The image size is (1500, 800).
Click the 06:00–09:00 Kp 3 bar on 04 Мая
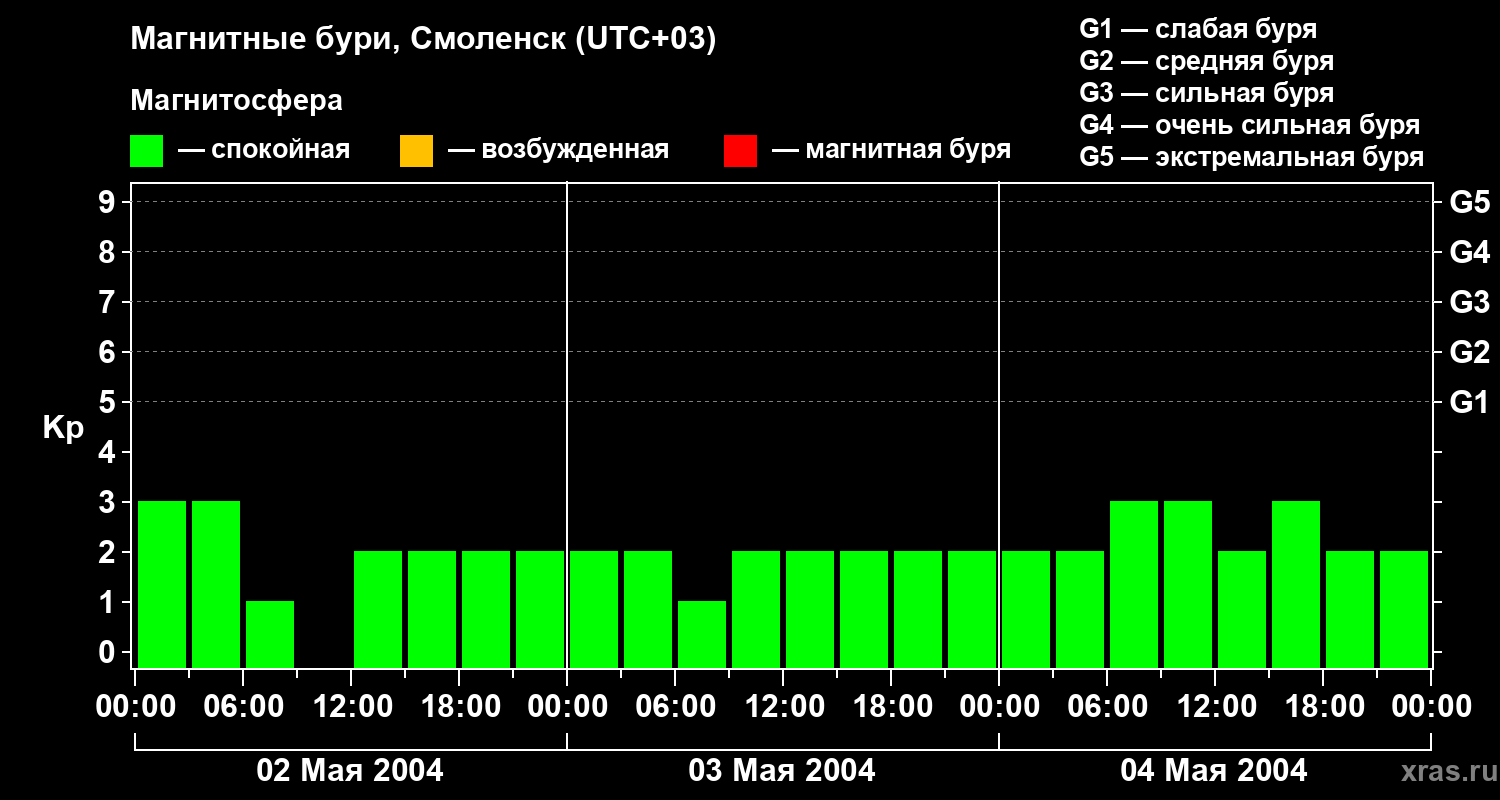[x=1134, y=584]
